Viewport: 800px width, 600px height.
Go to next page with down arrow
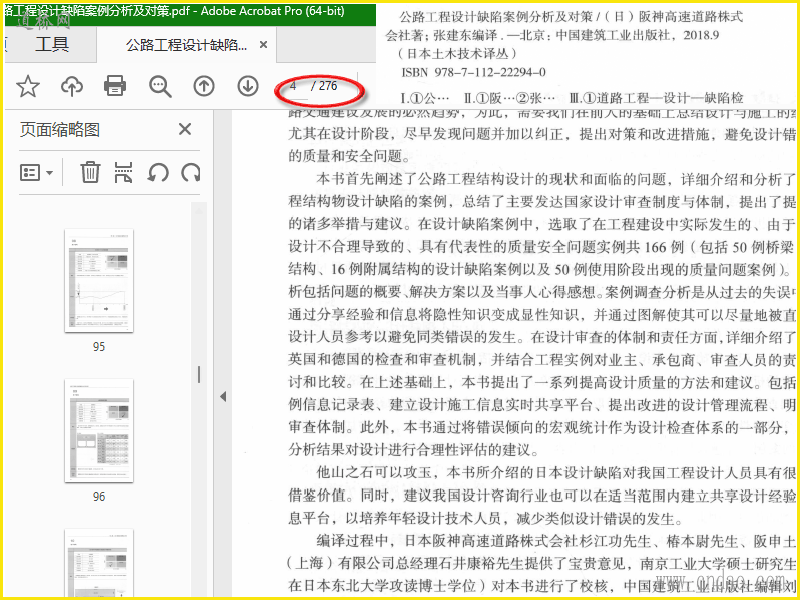tap(247, 86)
